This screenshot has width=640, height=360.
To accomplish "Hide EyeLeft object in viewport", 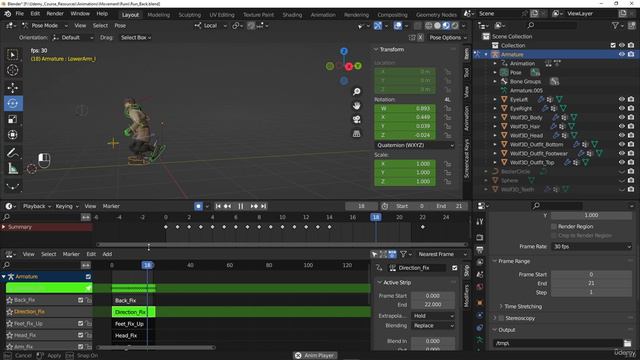I will [622, 99].
